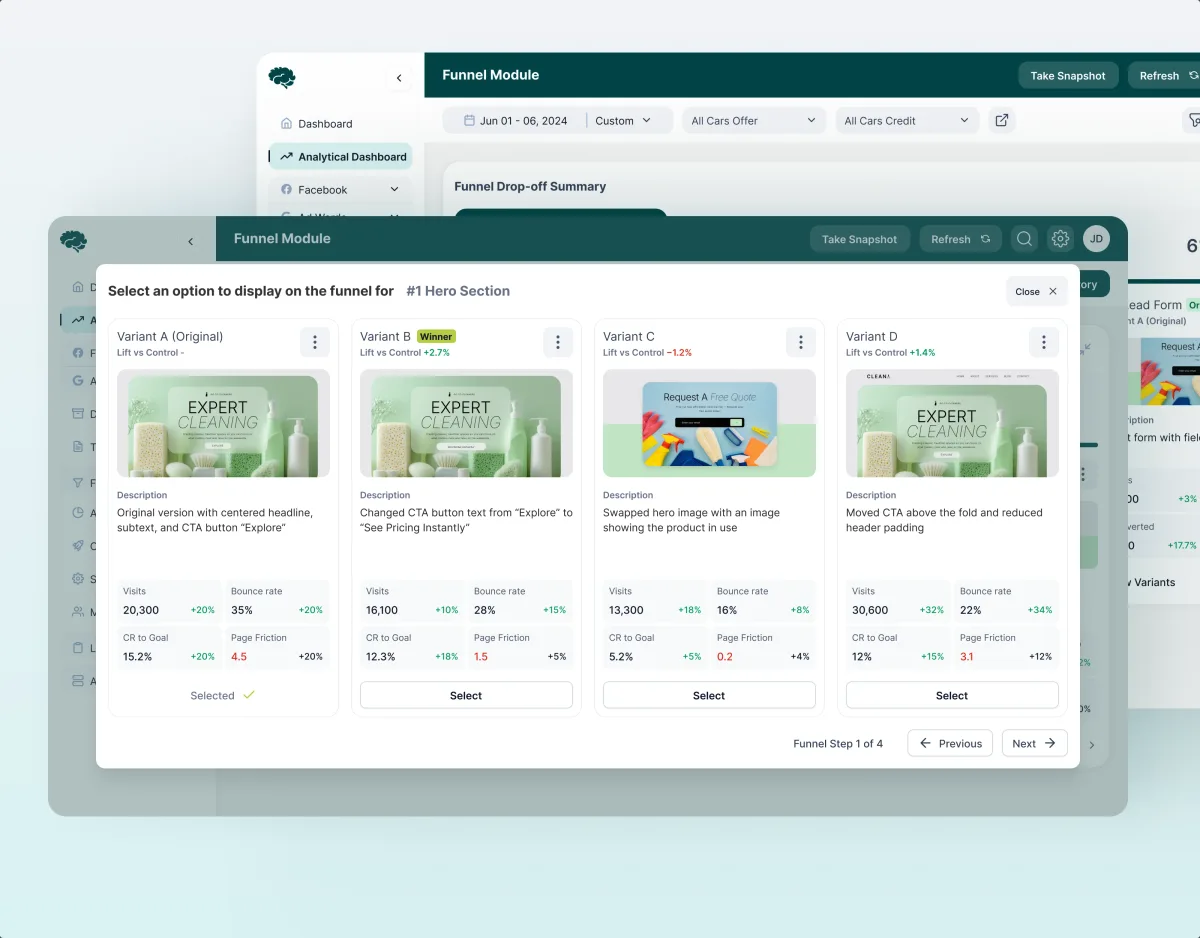Viewport: 1200px width, 938px height.
Task: Click the document icon in front sidebar
Action: pyautogui.click(x=78, y=447)
